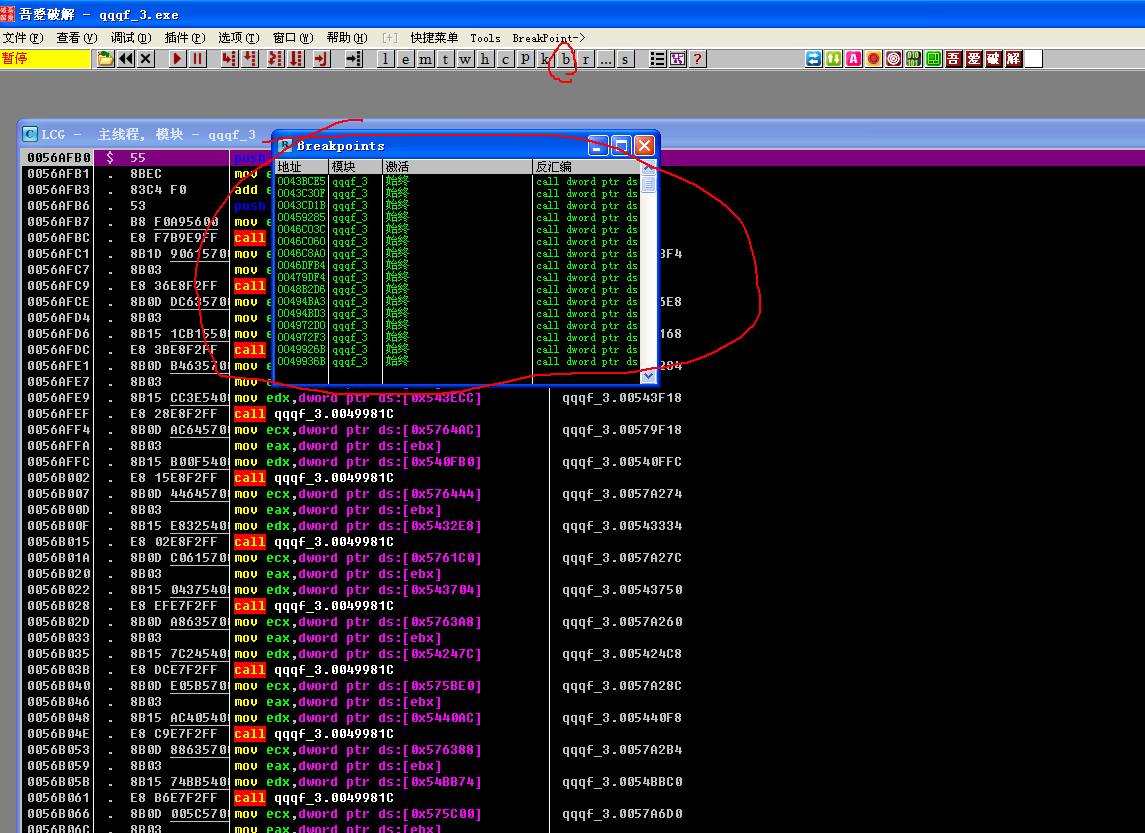The height and width of the screenshot is (833, 1145).
Task: Show run trace with ... button
Action: click(605, 59)
